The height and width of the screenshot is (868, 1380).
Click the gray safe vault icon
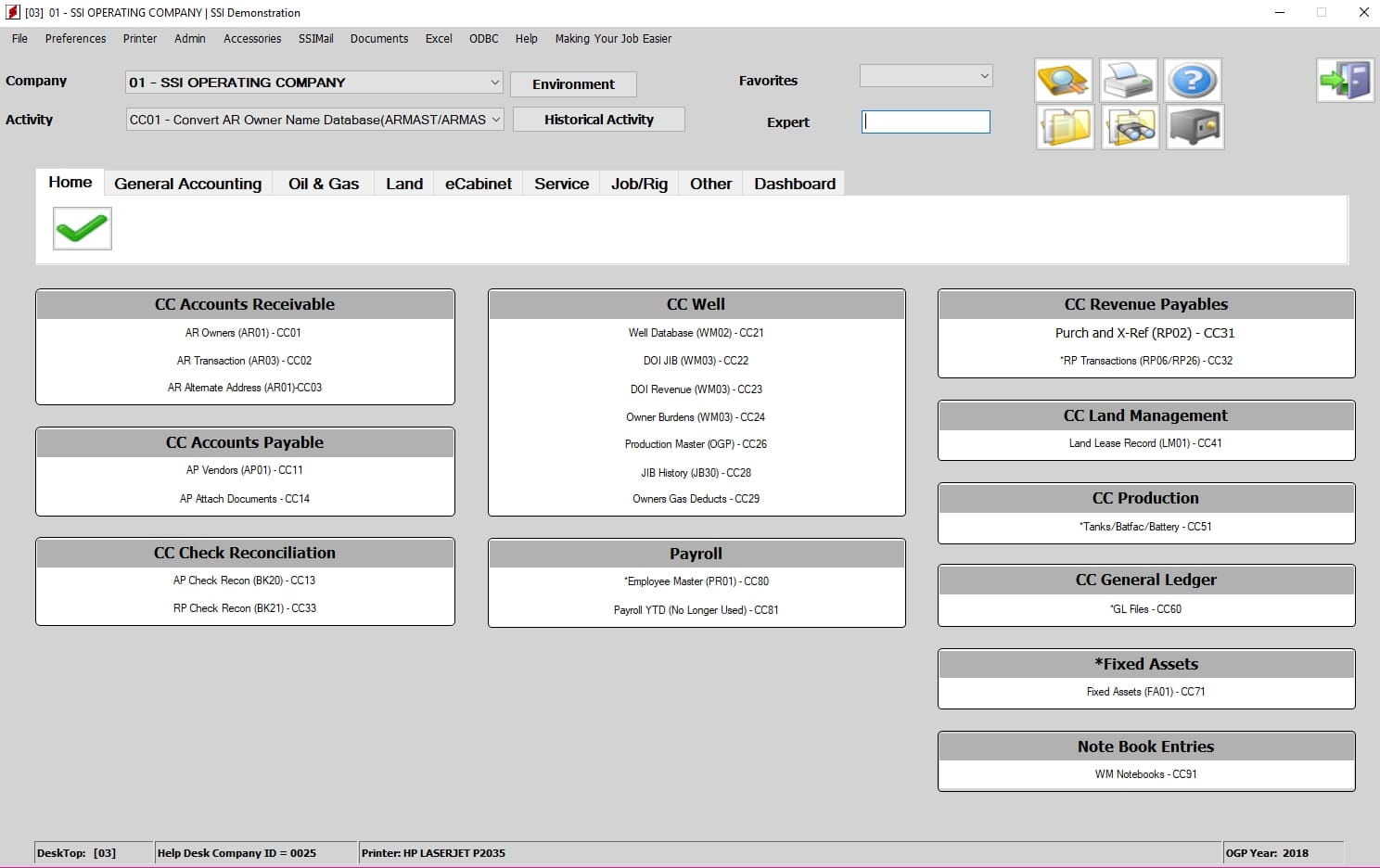[x=1195, y=127]
